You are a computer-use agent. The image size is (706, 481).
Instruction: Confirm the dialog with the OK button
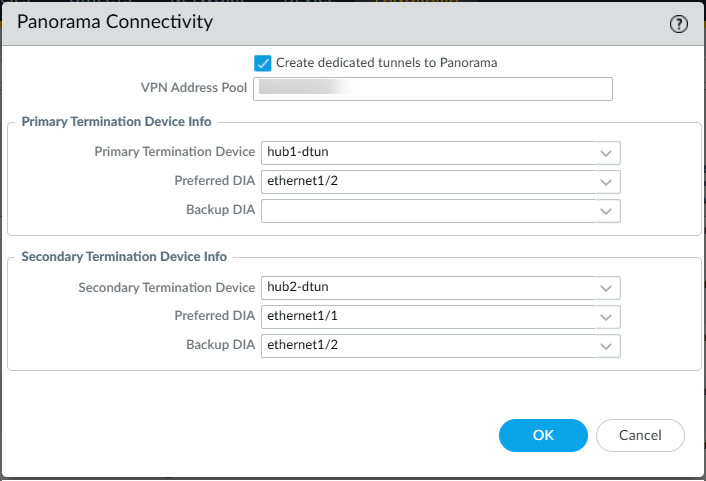[x=543, y=435]
